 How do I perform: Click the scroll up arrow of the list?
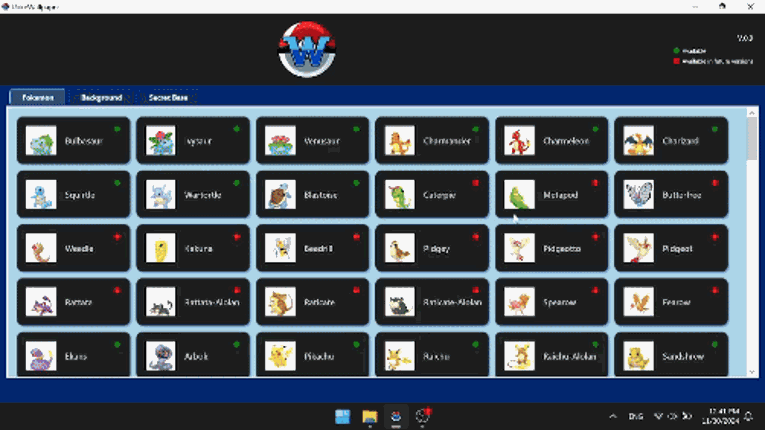pyautogui.click(x=752, y=113)
